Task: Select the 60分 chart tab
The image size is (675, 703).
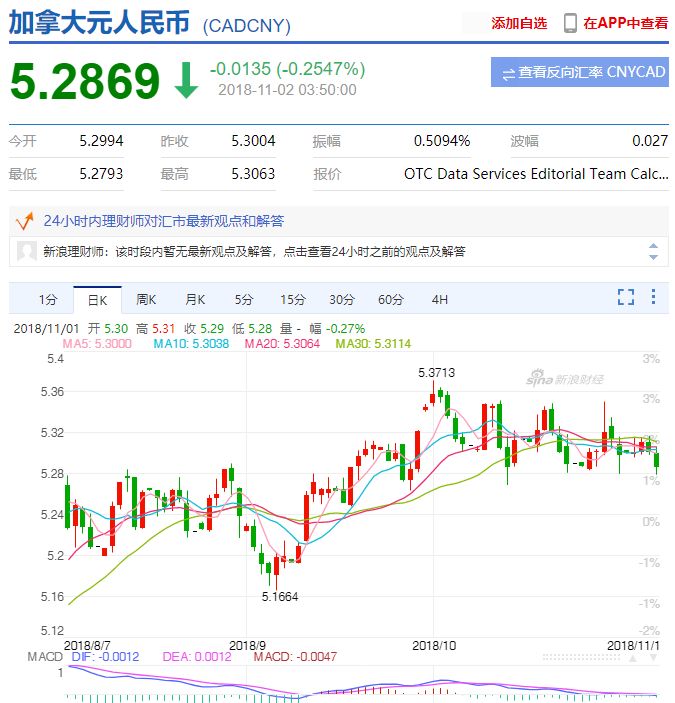Action: [x=391, y=299]
